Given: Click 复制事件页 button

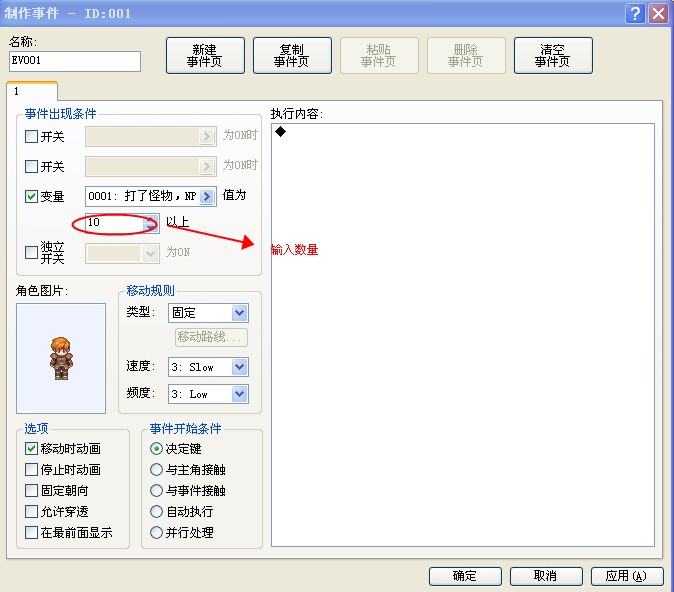Looking at the screenshot, I should click(x=292, y=55).
